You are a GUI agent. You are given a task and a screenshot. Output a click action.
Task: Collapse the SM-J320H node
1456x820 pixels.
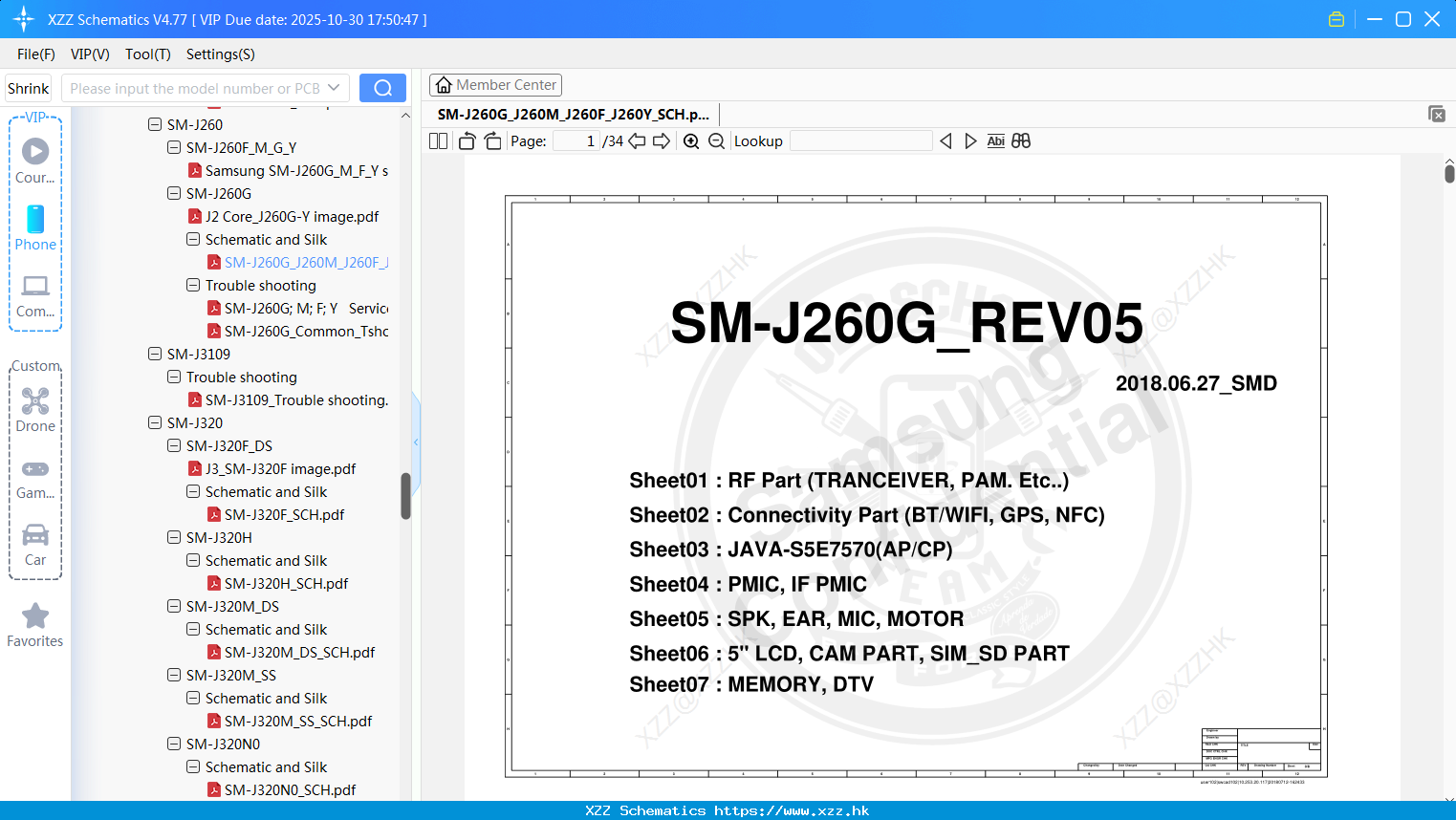click(x=174, y=537)
